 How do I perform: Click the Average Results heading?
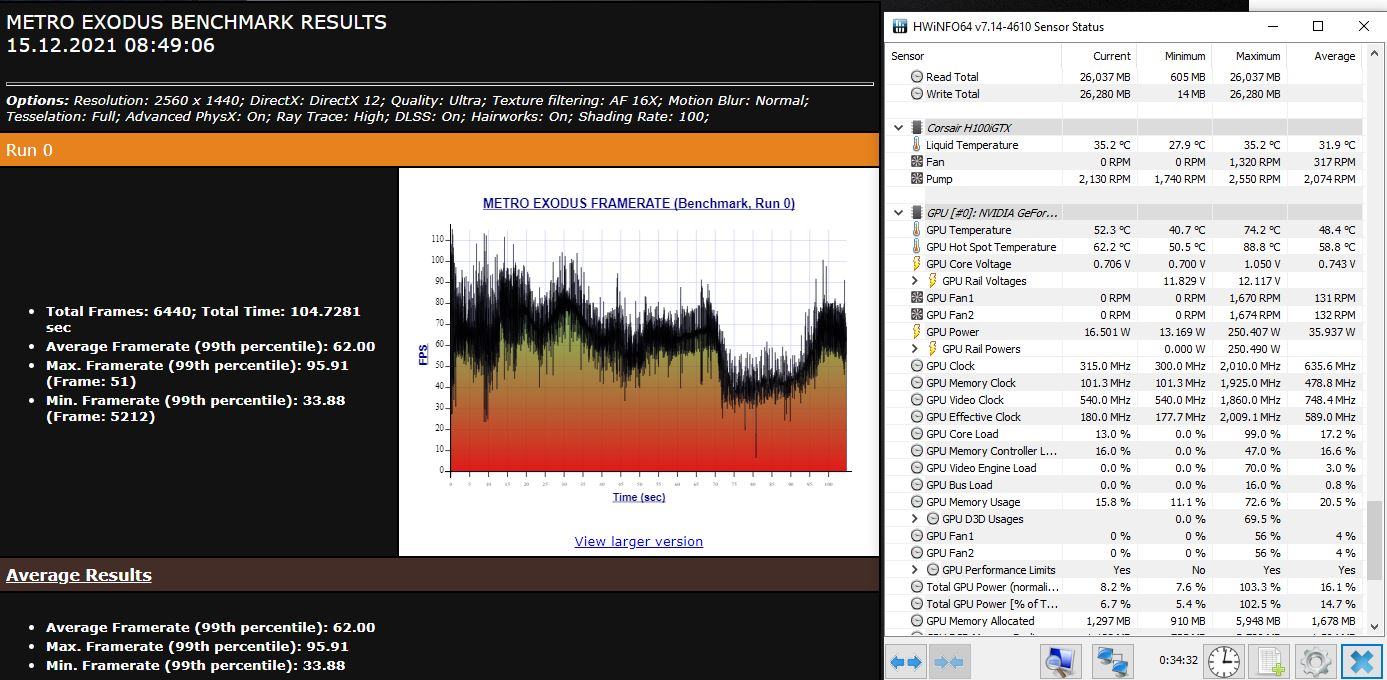point(79,575)
